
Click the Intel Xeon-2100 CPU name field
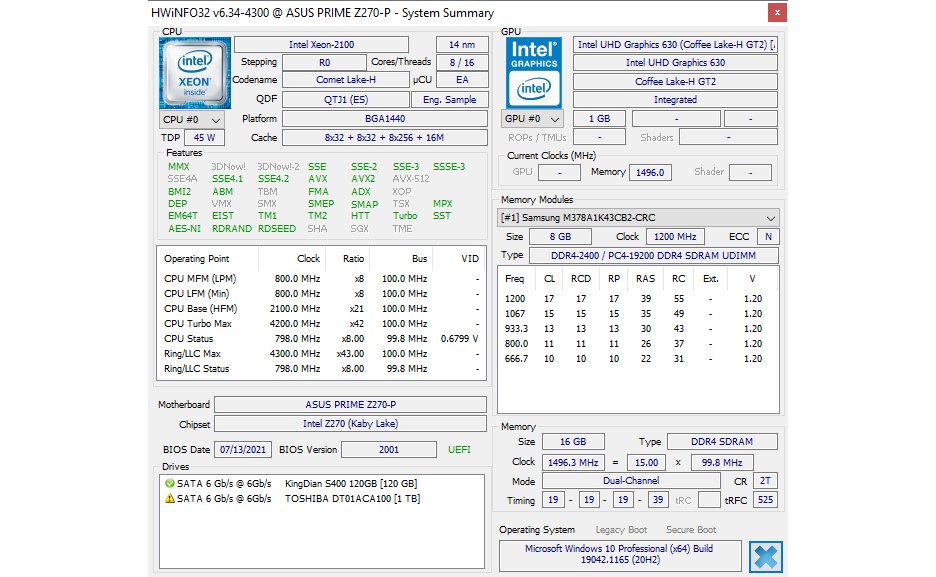[x=321, y=45]
